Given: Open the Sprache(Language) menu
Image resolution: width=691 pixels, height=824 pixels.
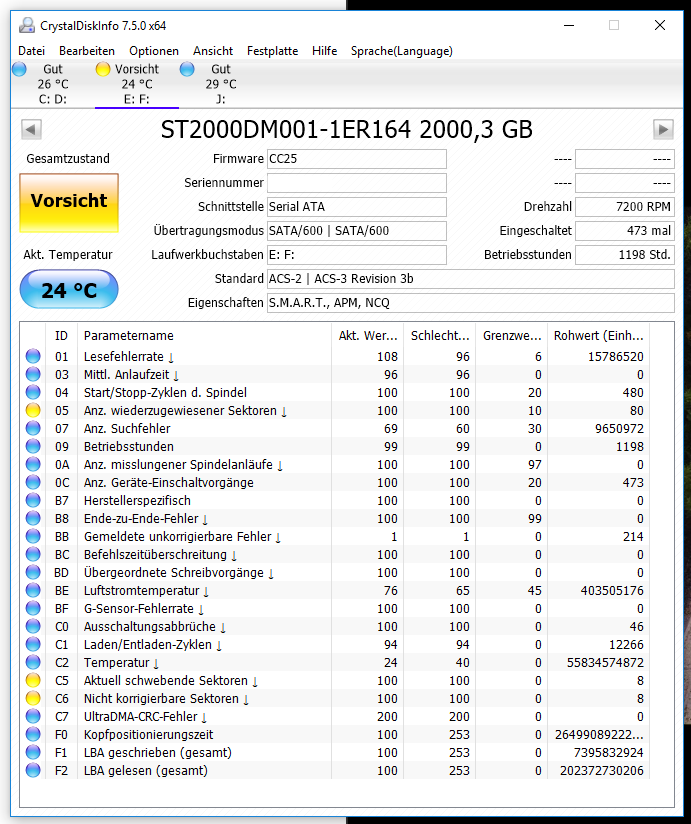Looking at the screenshot, I should (401, 51).
